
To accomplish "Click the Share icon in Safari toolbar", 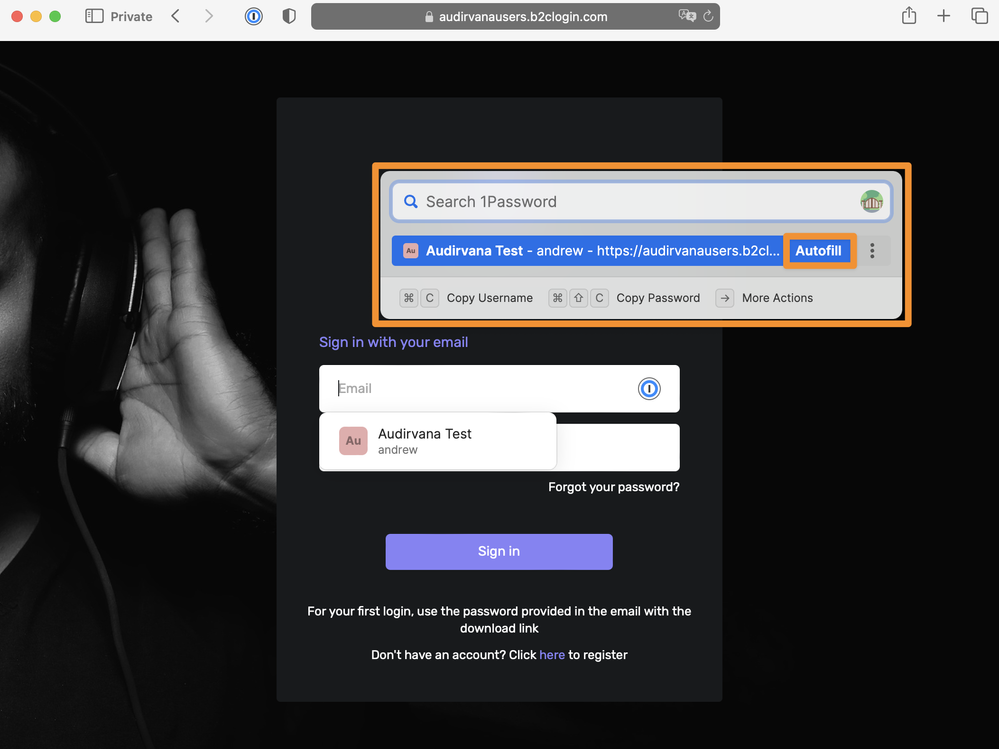I will tap(908, 16).
